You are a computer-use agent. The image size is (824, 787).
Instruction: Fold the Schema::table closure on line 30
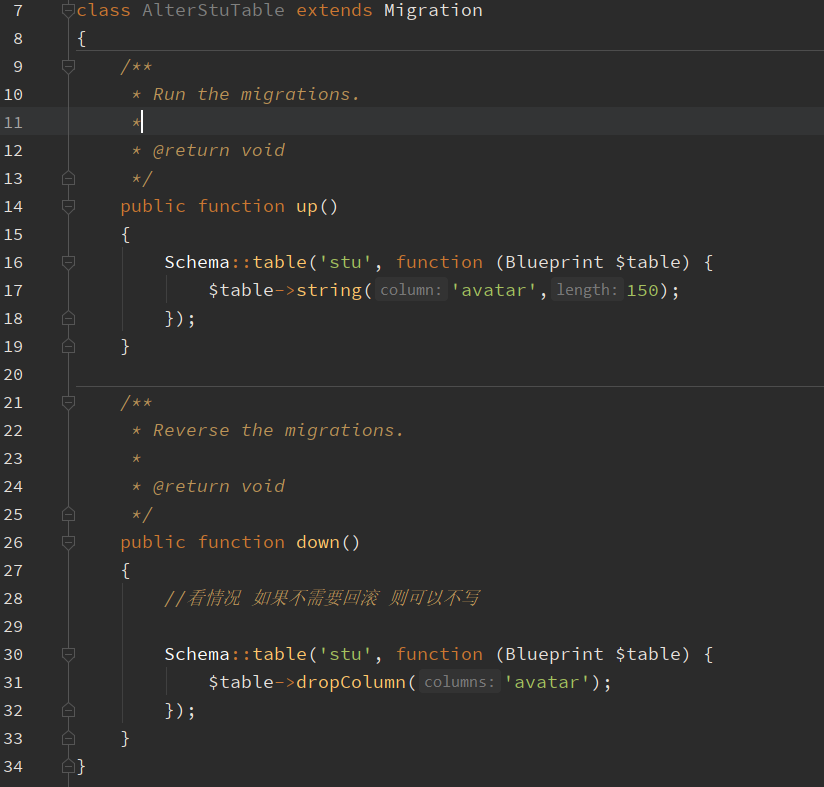68,655
